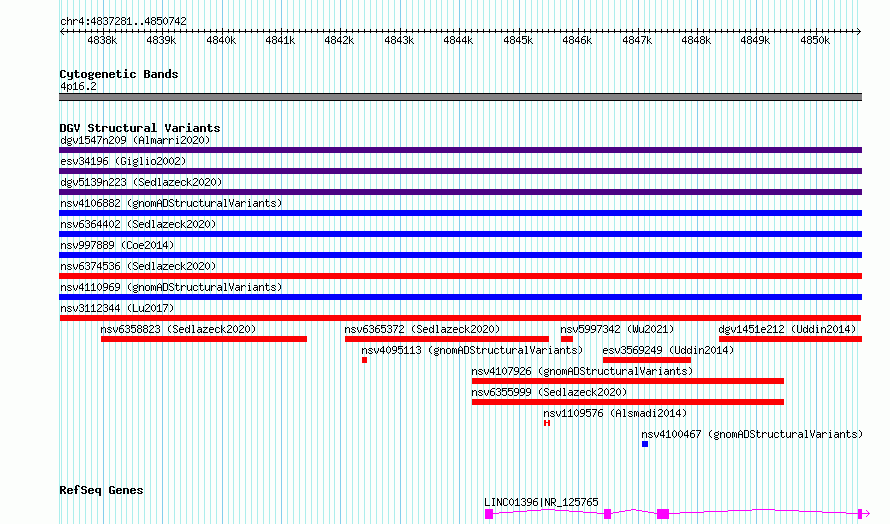
Task: Open nsv6364402 (Sedlazeck2020) variant label
Action: pyautogui.click(x=138, y=224)
